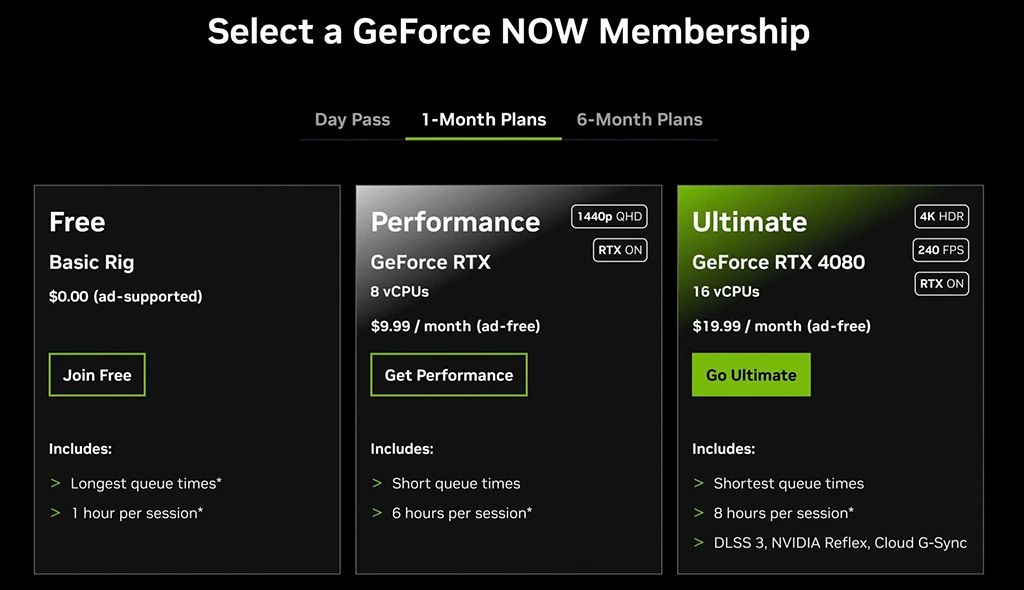Click the chevron beside 6 hours per session
Screen dimensions: 1024x590
coord(379,512)
